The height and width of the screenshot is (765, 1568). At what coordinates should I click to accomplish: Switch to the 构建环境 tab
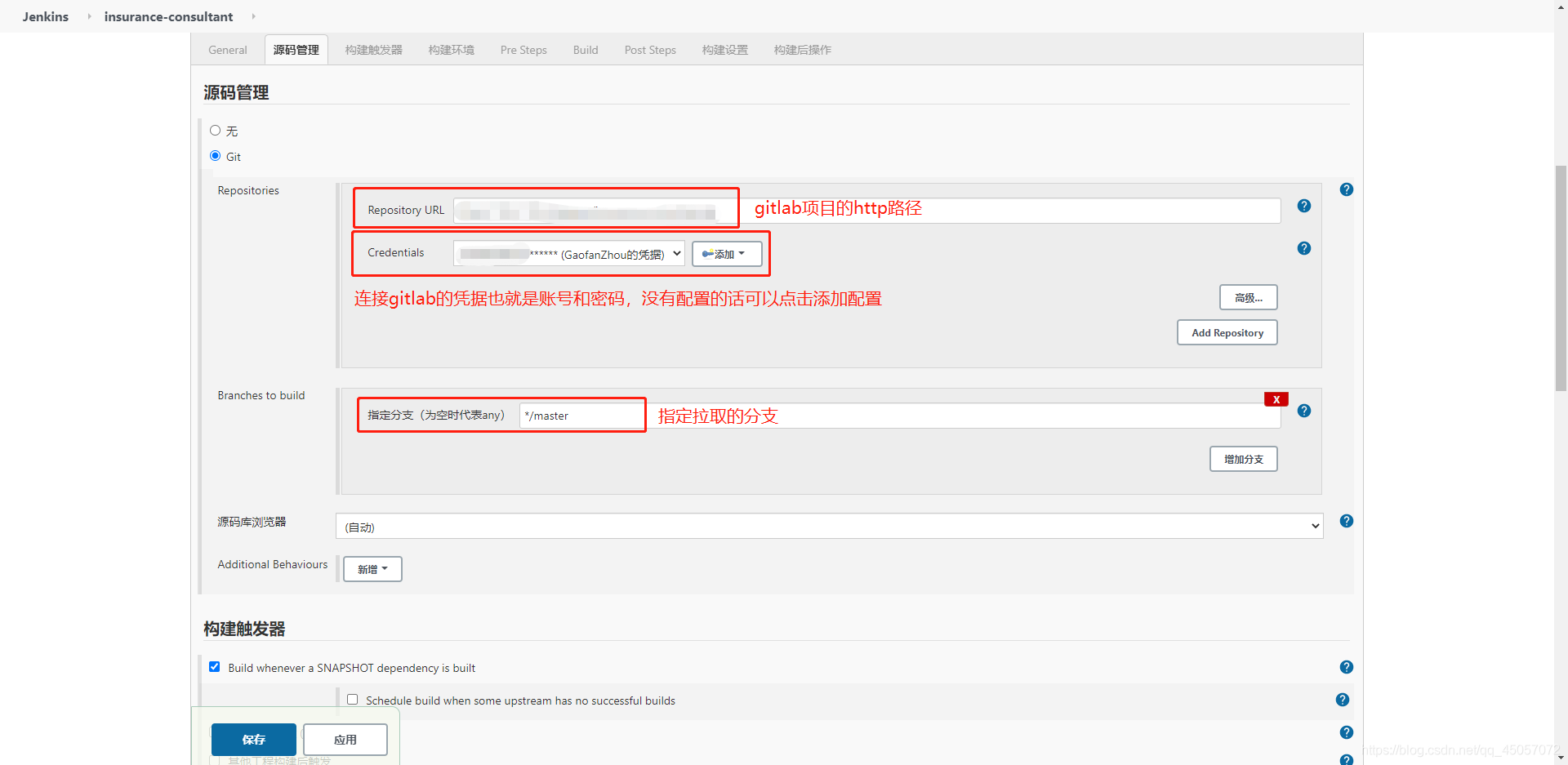(452, 50)
